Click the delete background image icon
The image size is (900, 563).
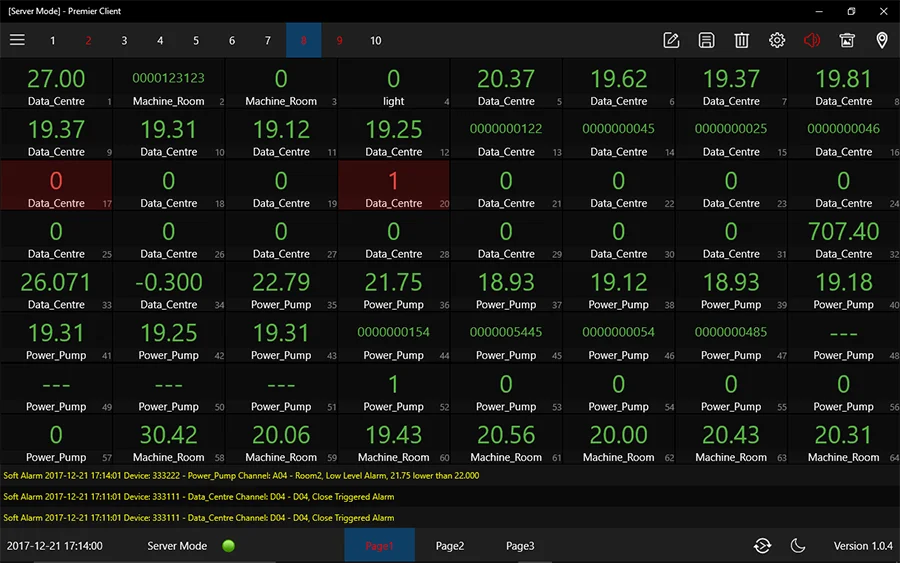(847, 40)
